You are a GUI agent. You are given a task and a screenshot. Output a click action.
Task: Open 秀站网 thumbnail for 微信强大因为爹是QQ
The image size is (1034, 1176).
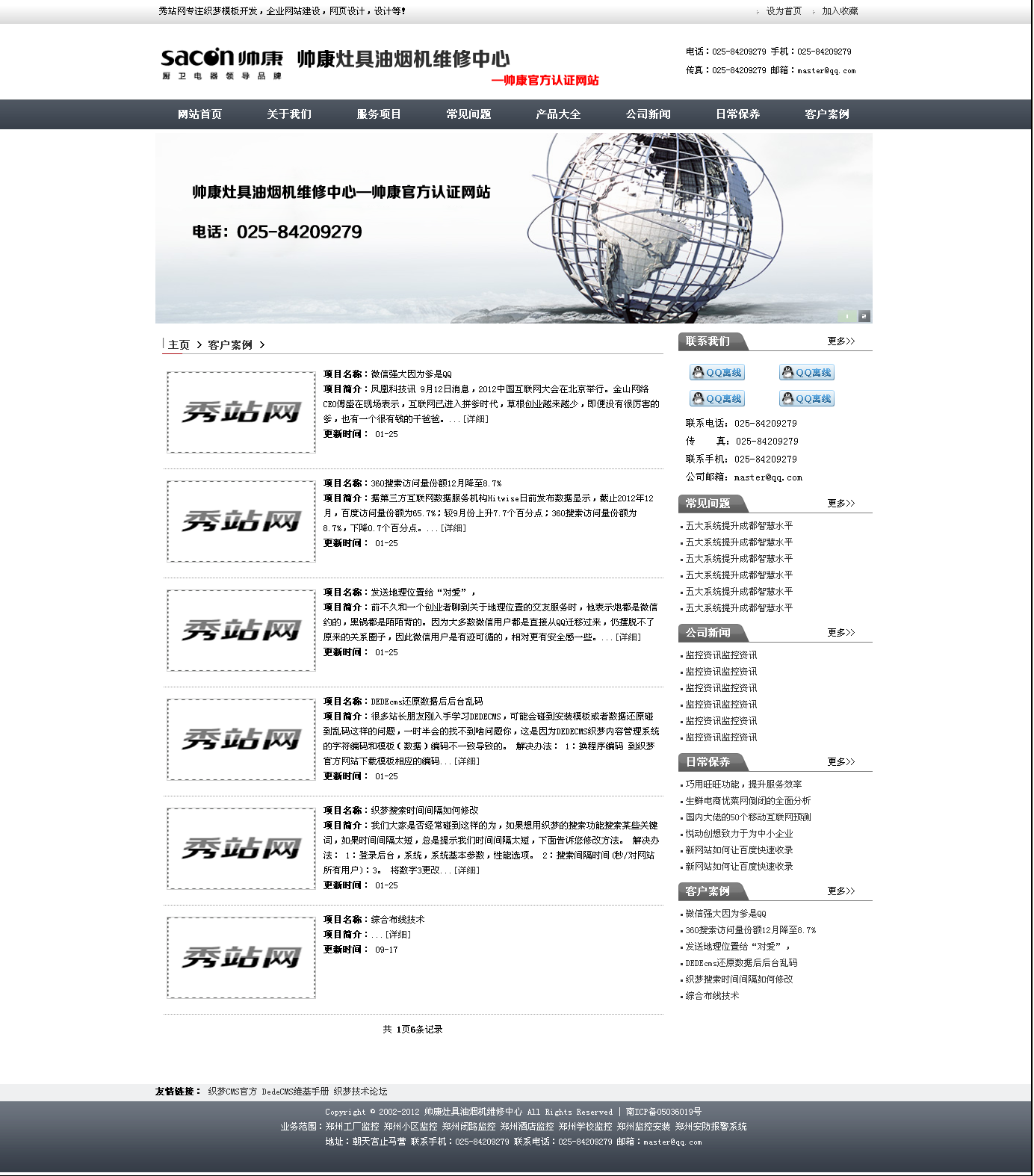click(241, 412)
